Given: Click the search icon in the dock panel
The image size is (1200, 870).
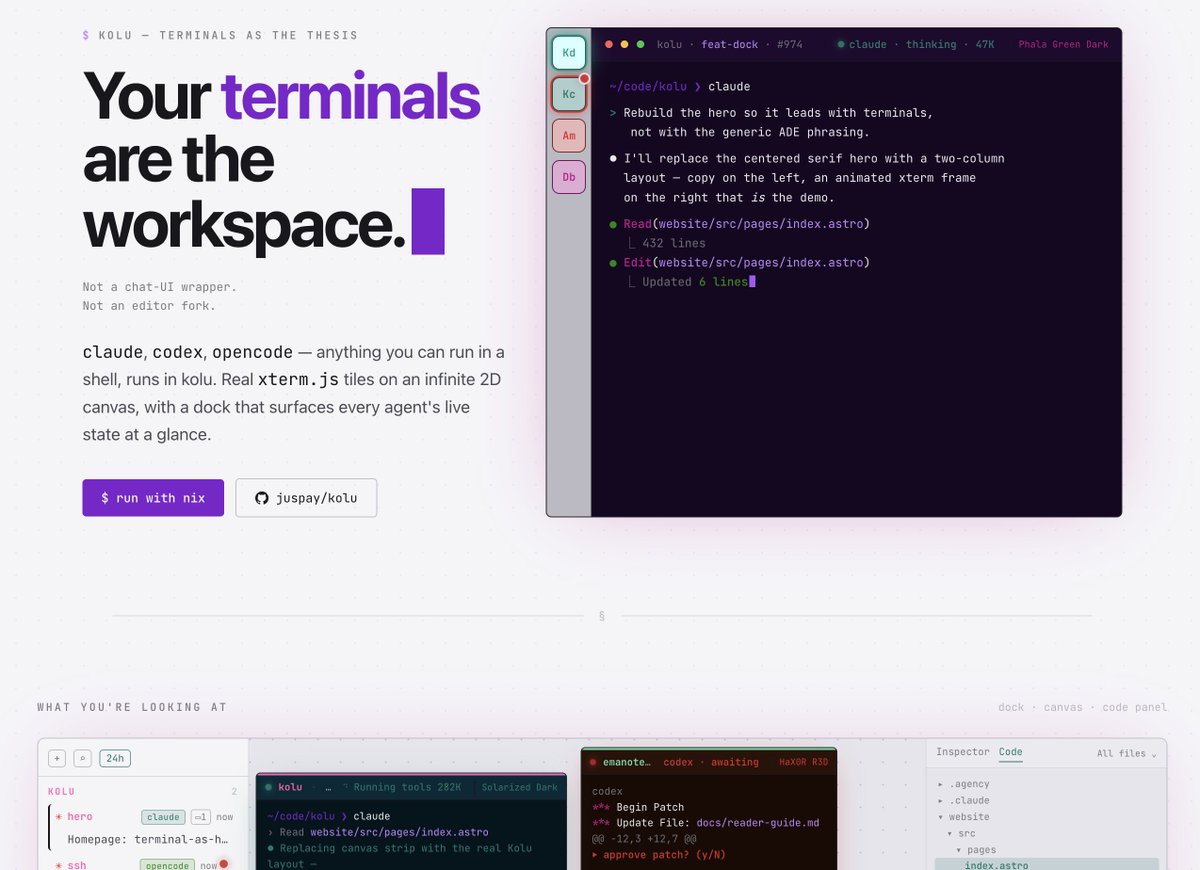Looking at the screenshot, I should pyautogui.click(x=83, y=758).
